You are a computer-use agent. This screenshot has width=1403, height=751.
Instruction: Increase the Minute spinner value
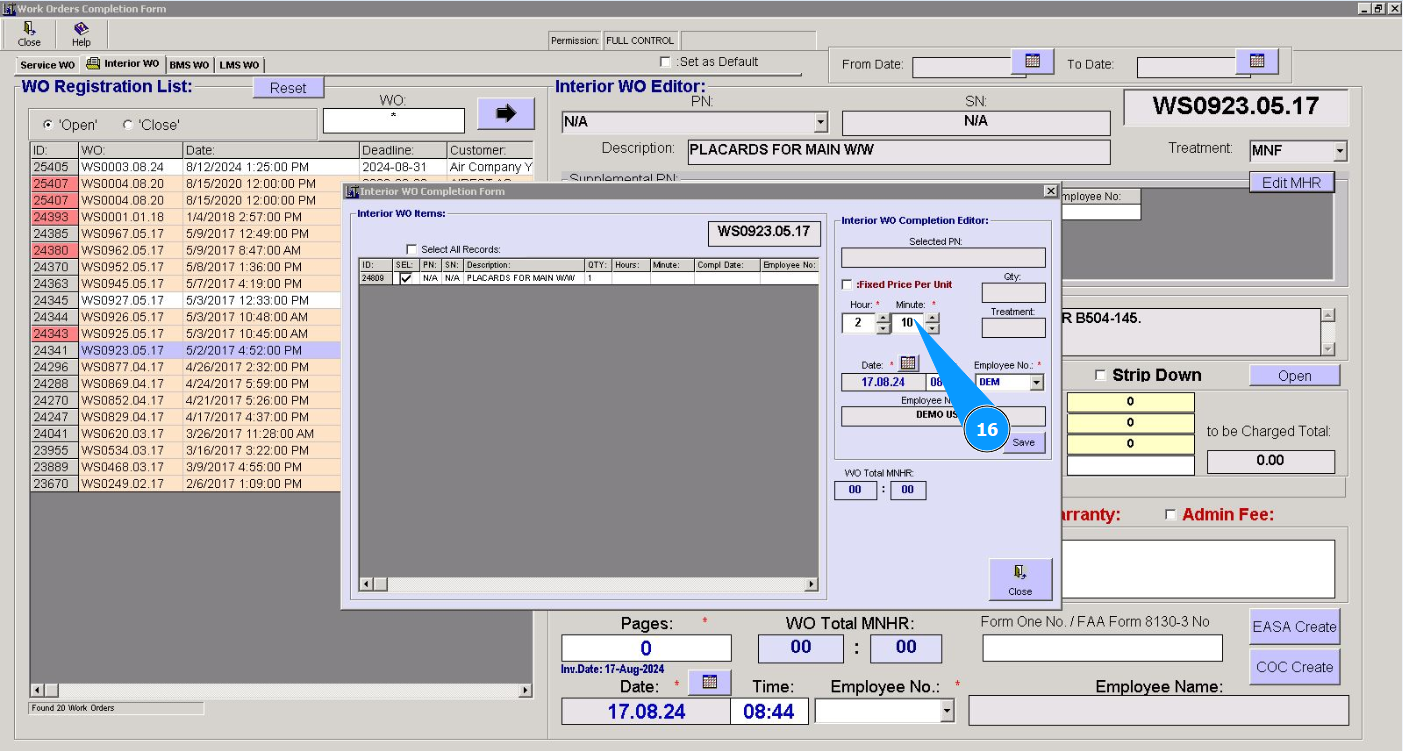[932, 317]
